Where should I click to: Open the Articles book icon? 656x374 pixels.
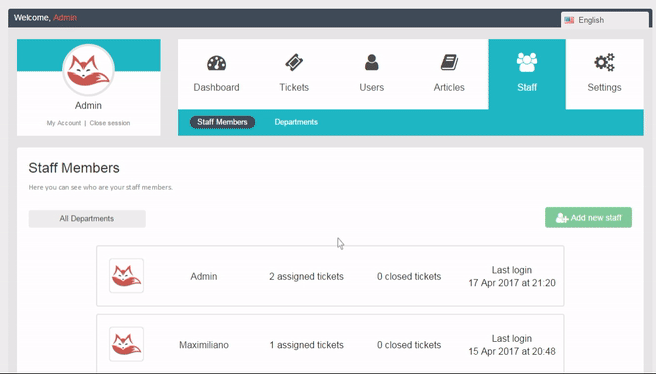pos(449,62)
